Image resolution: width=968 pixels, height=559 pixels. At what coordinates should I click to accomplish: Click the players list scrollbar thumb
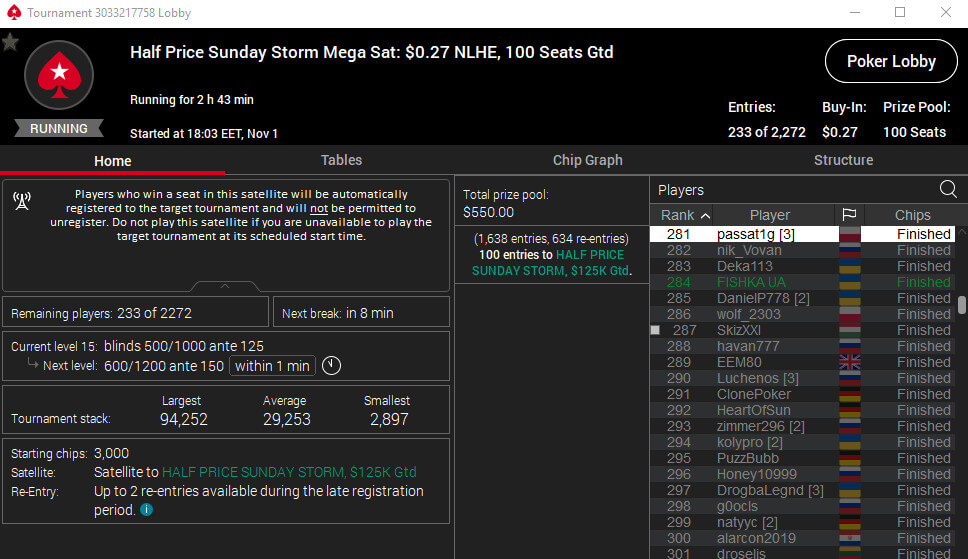(962, 305)
